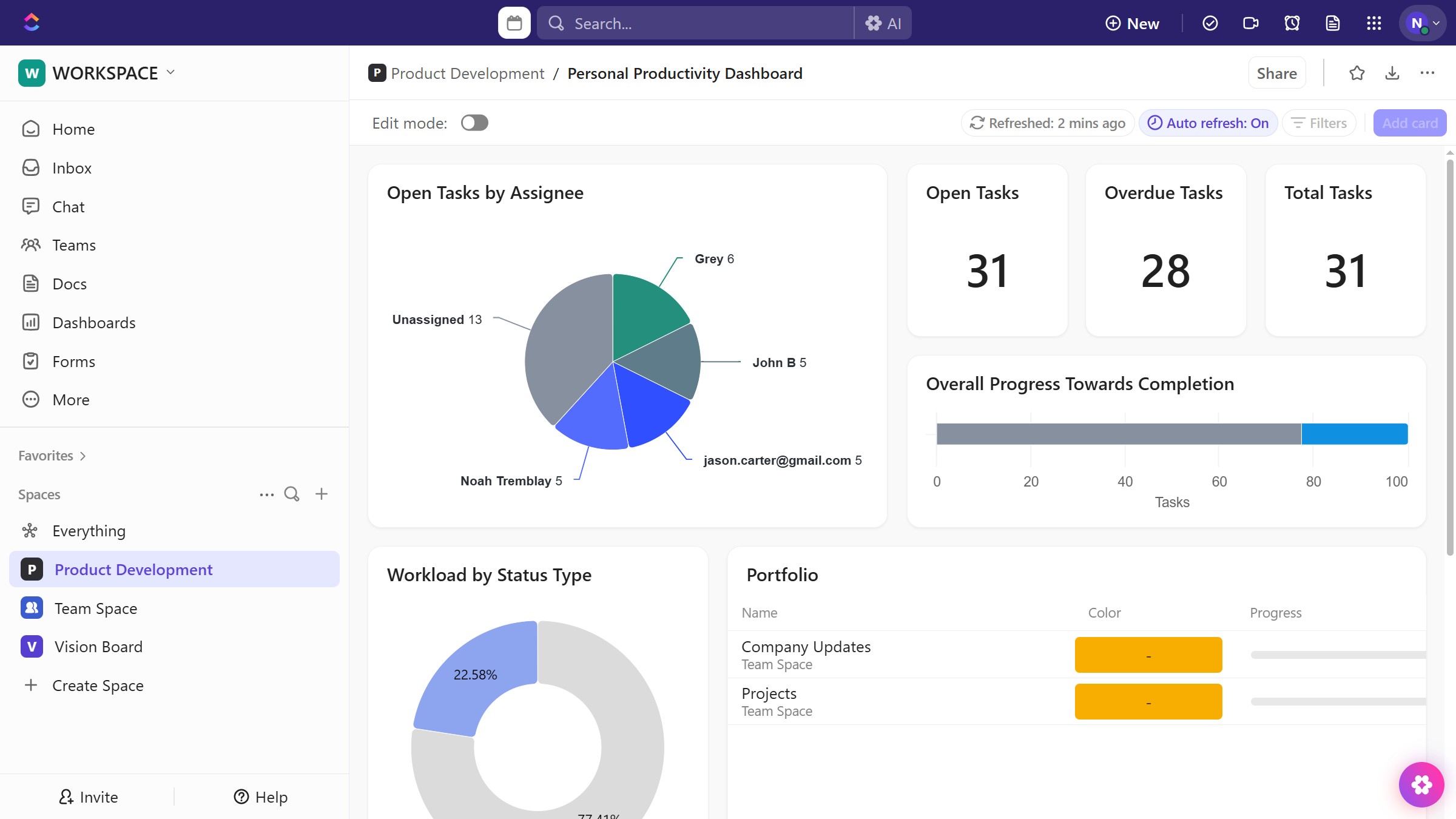Open the notepad icon in top bar
Viewport: 1456px width, 819px height.
(1332, 23)
